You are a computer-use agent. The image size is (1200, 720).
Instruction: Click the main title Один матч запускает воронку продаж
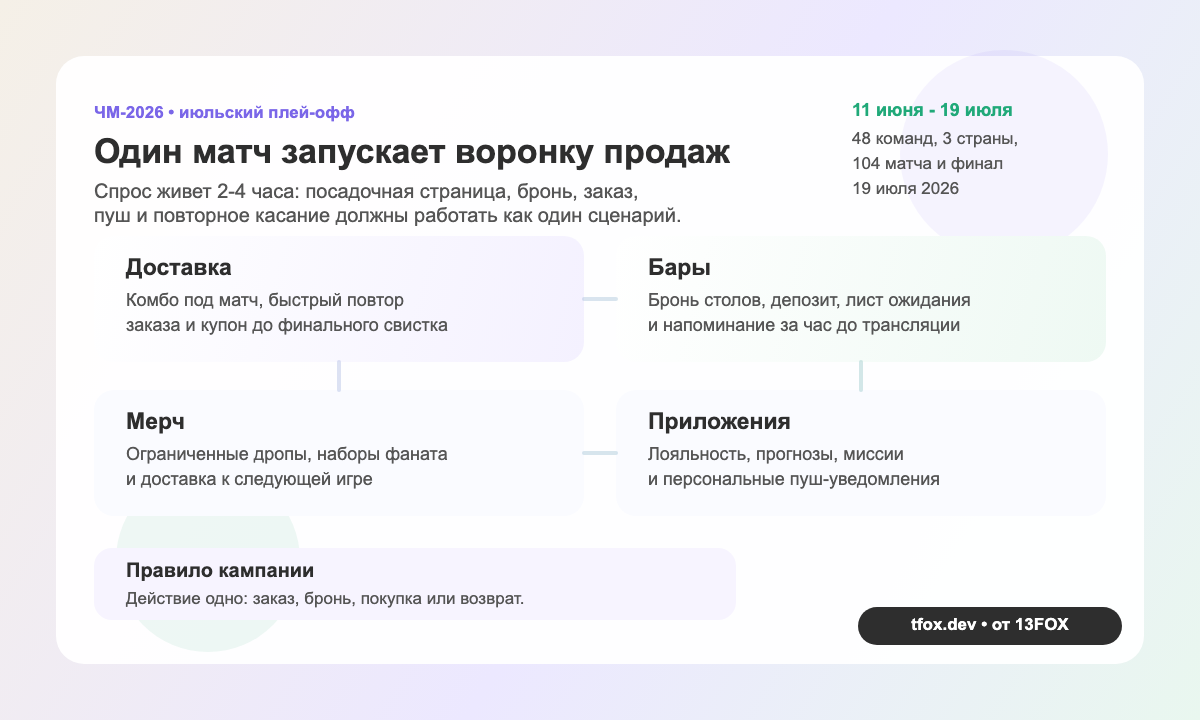click(x=412, y=152)
